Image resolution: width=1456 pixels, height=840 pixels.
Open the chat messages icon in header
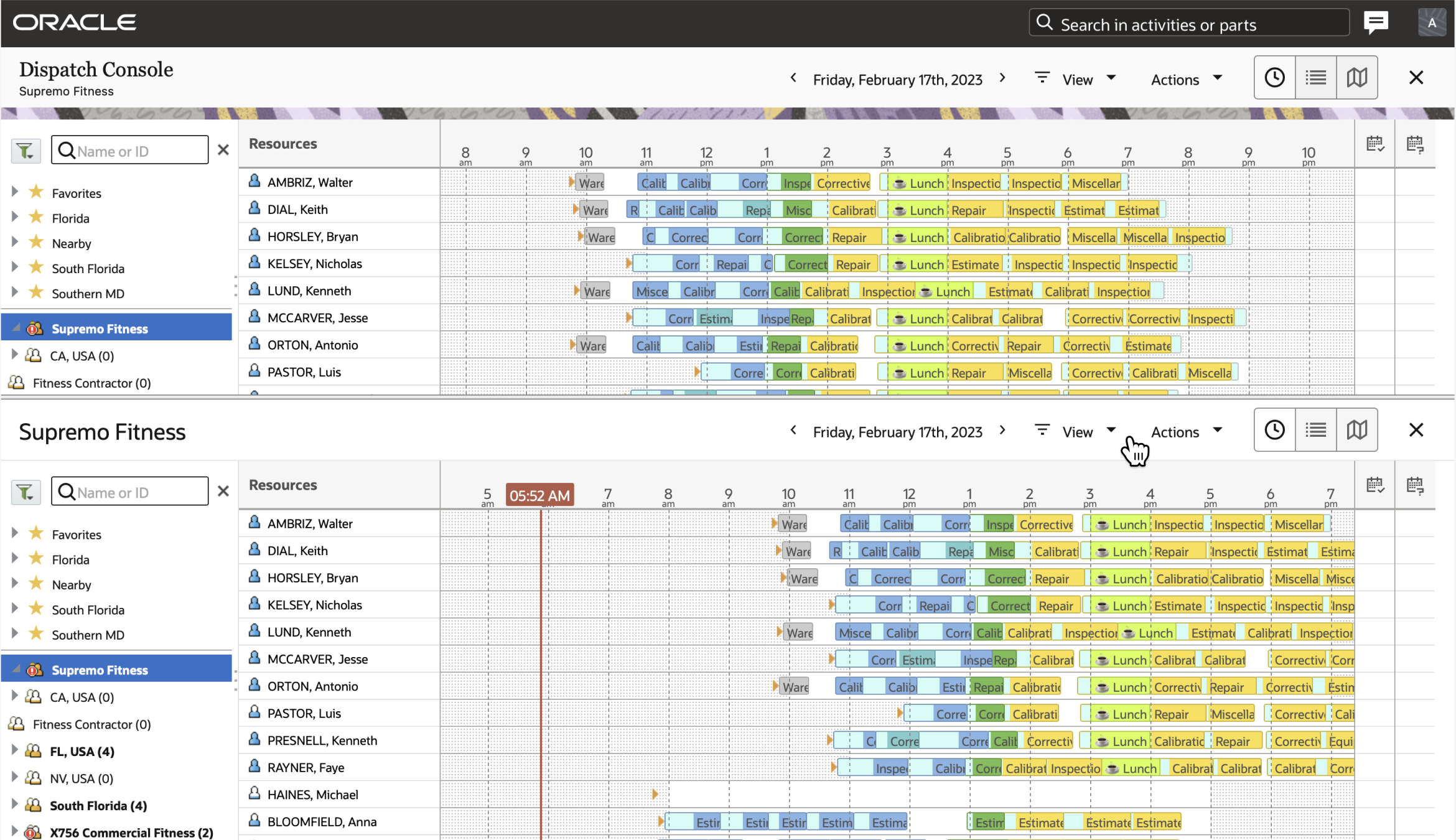(1376, 23)
